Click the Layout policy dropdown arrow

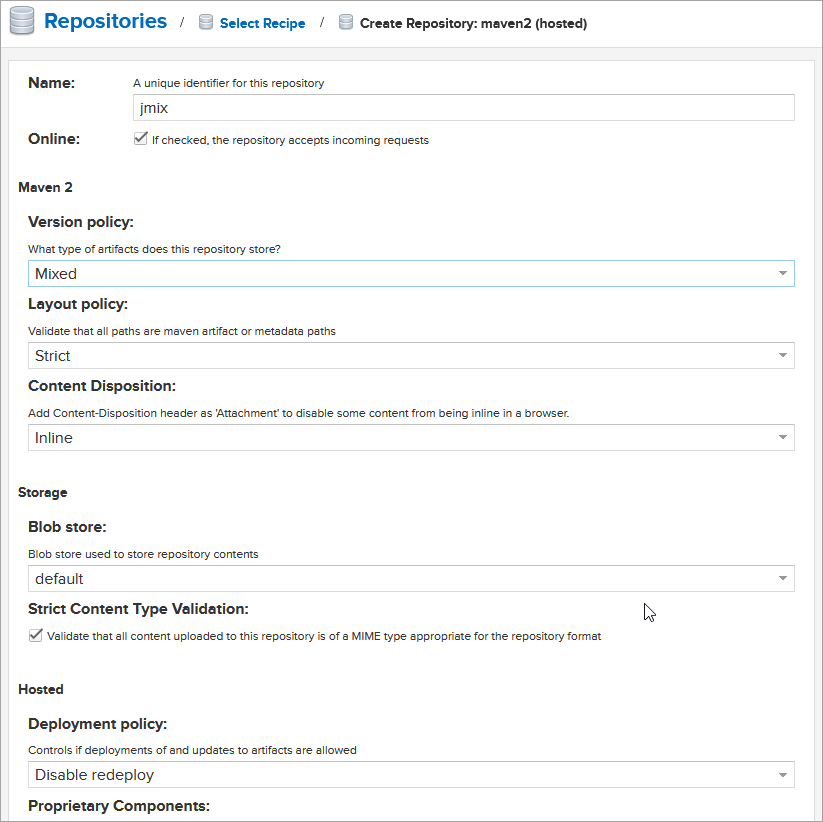coord(781,355)
